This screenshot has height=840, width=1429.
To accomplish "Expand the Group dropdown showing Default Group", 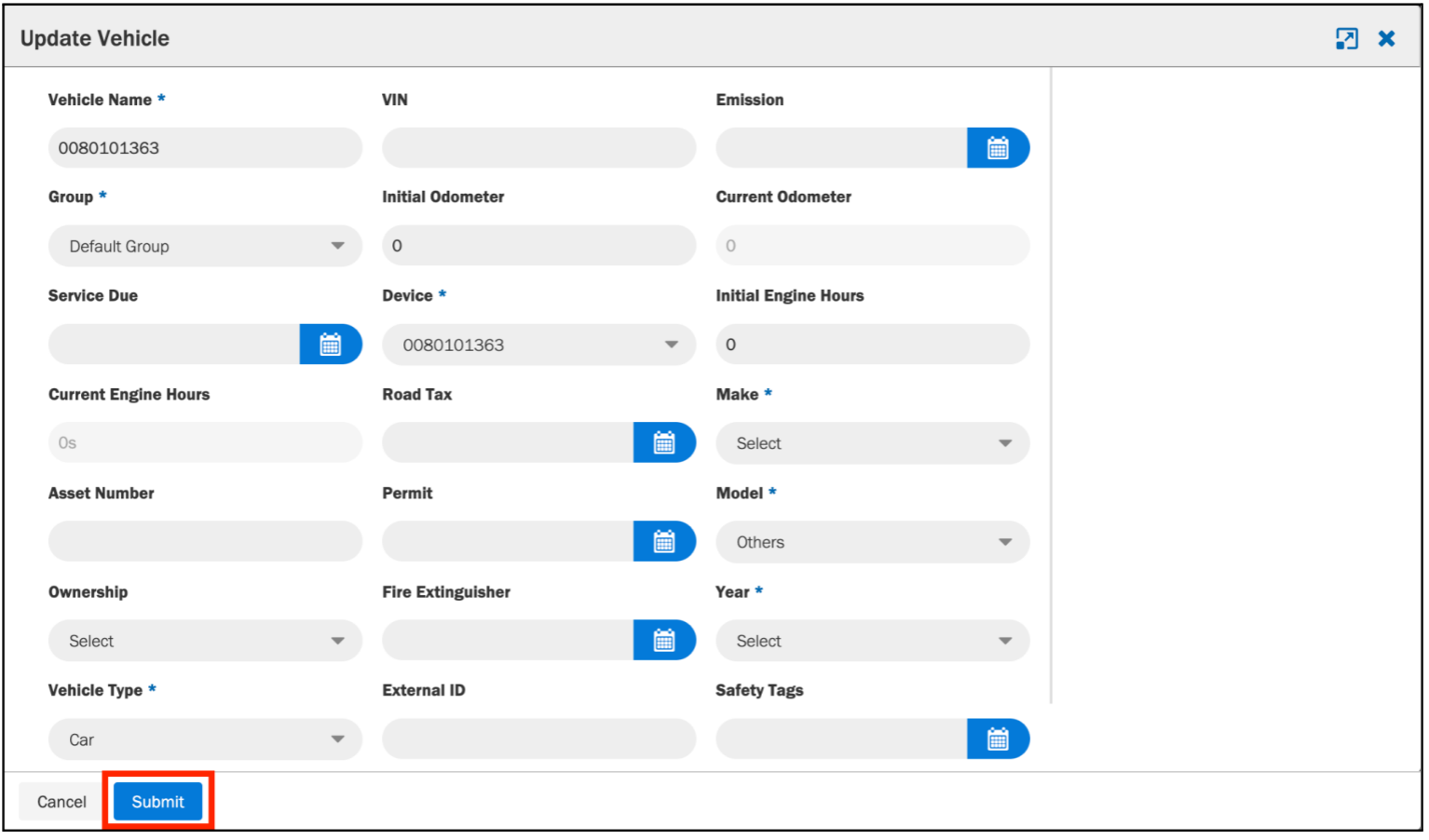I will [205, 246].
